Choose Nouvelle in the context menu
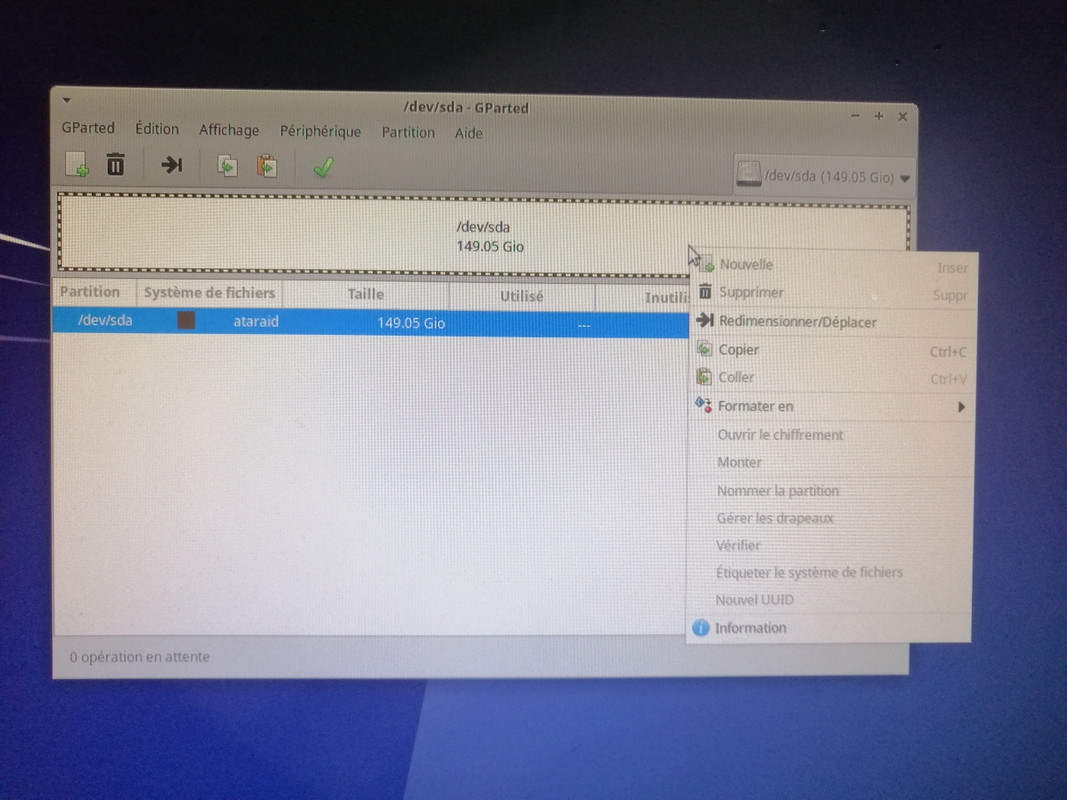 click(834, 265)
